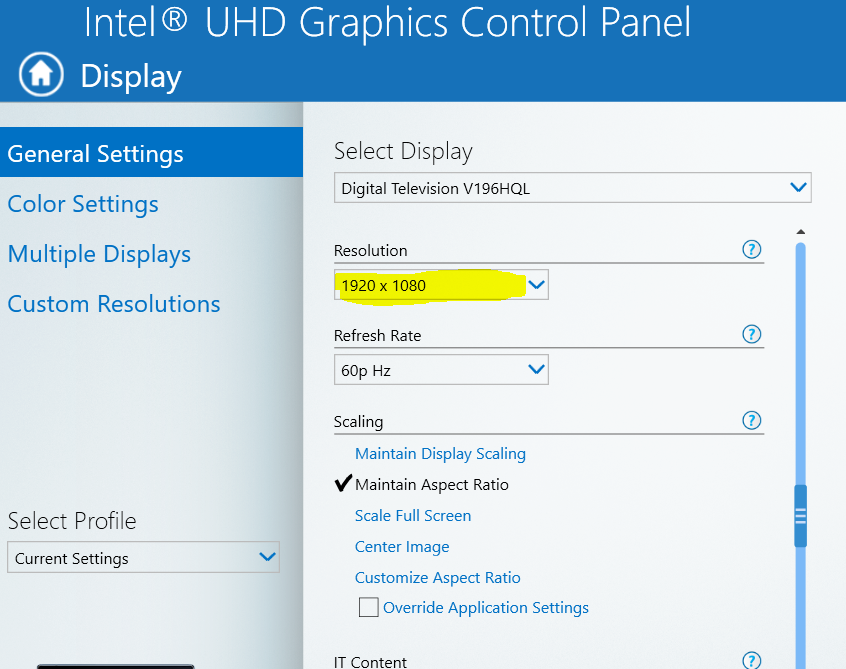Click the scroll-up arrow above the scrollbar
The image size is (846, 669).
click(x=801, y=231)
